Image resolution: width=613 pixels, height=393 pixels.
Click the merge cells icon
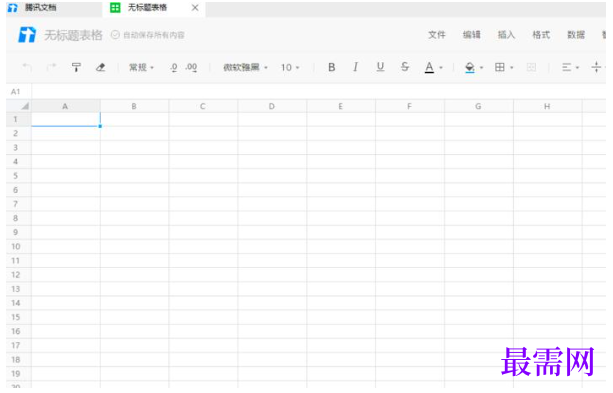[531, 67]
